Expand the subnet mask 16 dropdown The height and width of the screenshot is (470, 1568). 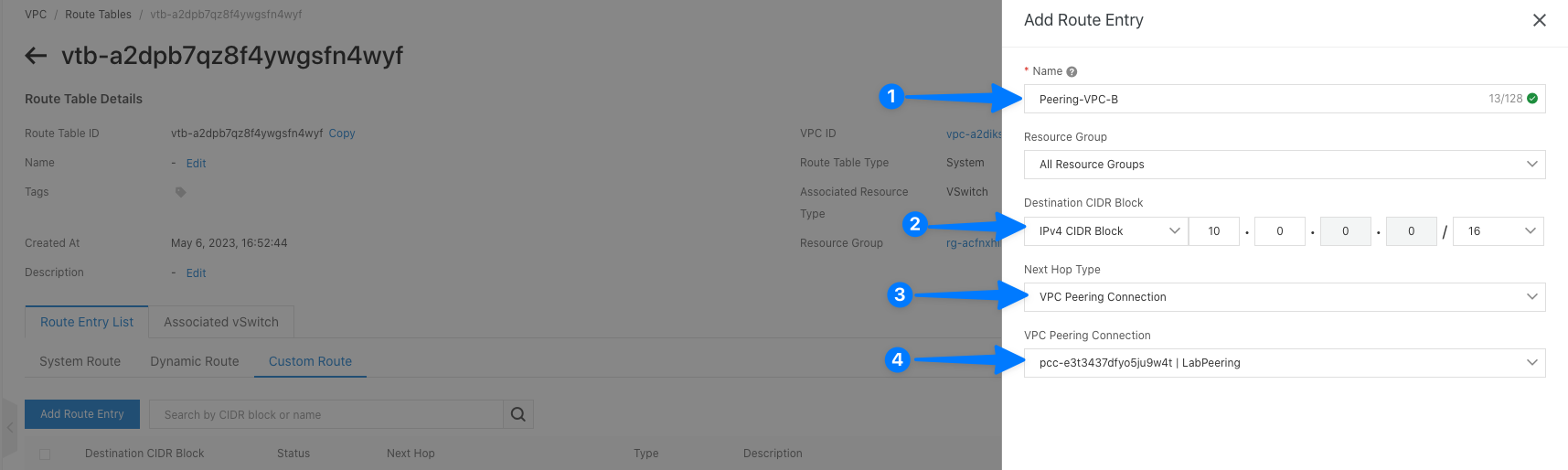[1498, 231]
